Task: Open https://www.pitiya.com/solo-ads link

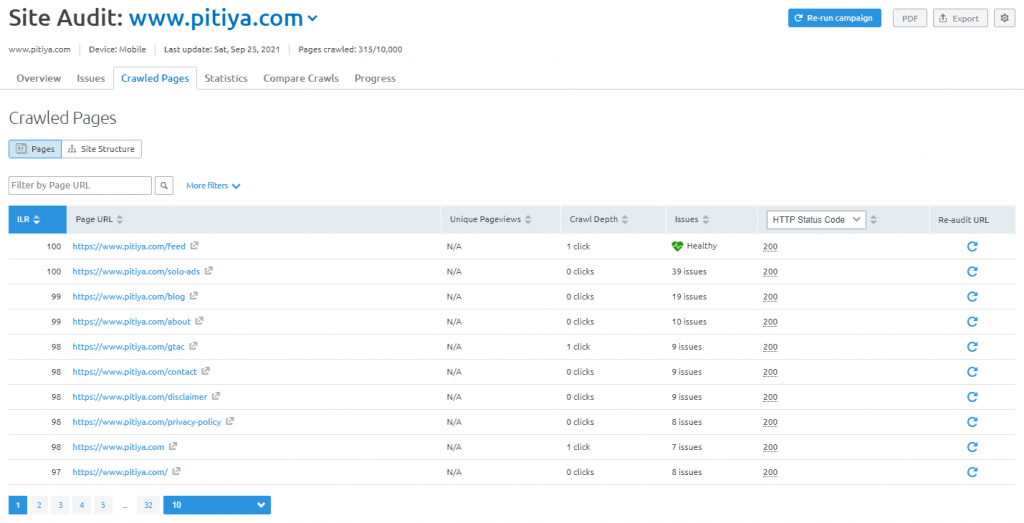Action: coord(136,272)
